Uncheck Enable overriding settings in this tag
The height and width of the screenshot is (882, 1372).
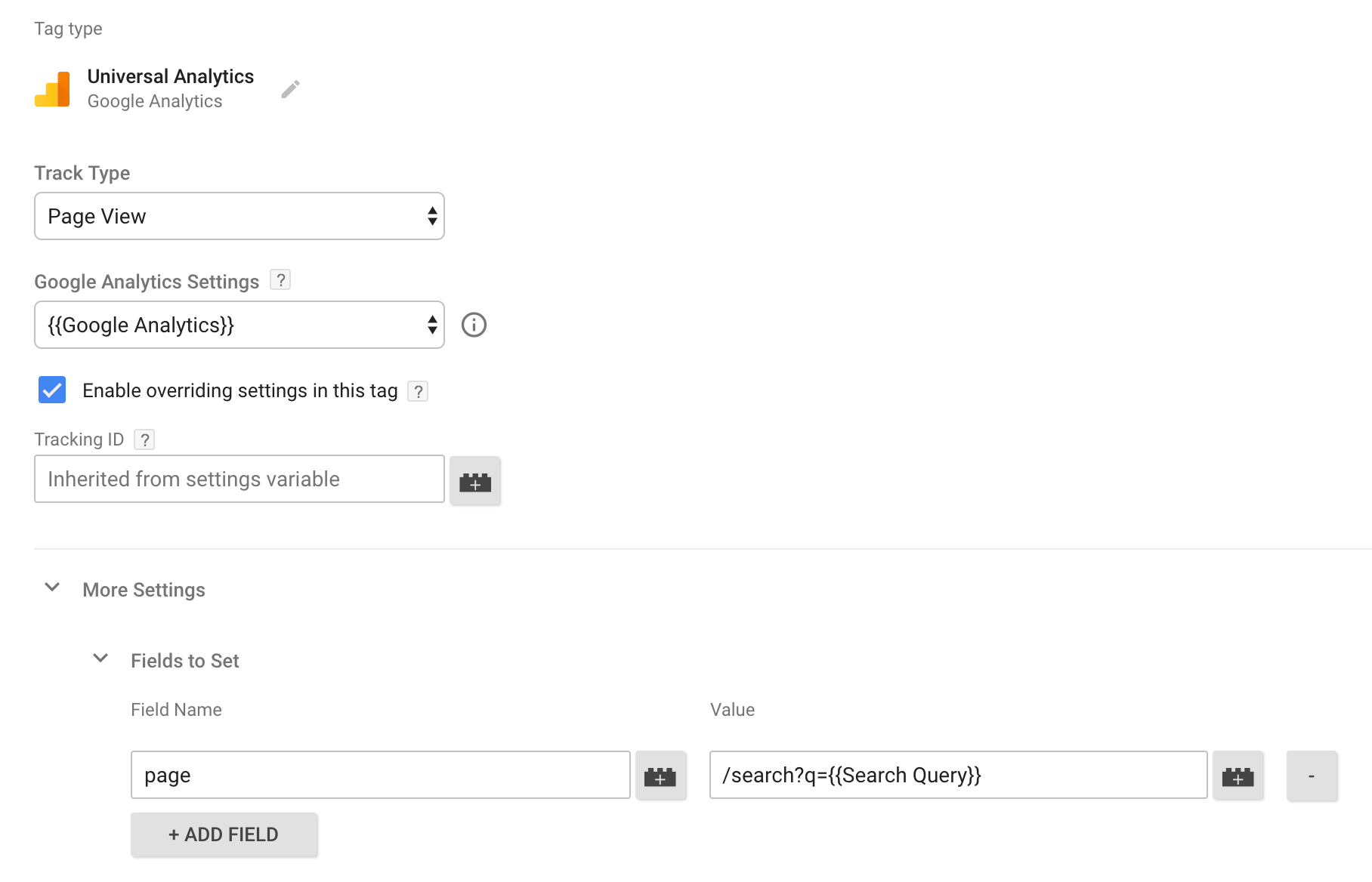(x=51, y=390)
